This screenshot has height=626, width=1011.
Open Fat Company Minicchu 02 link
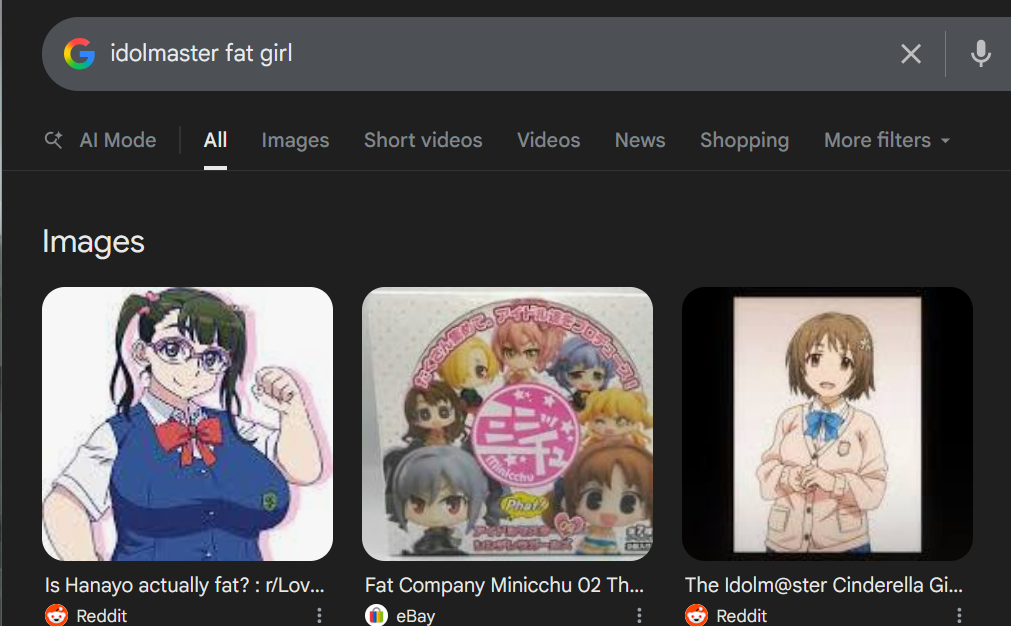(504, 585)
